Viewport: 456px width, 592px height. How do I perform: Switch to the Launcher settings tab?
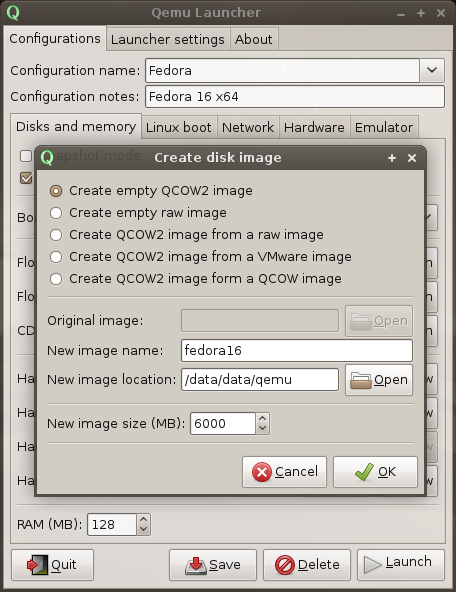(168, 39)
